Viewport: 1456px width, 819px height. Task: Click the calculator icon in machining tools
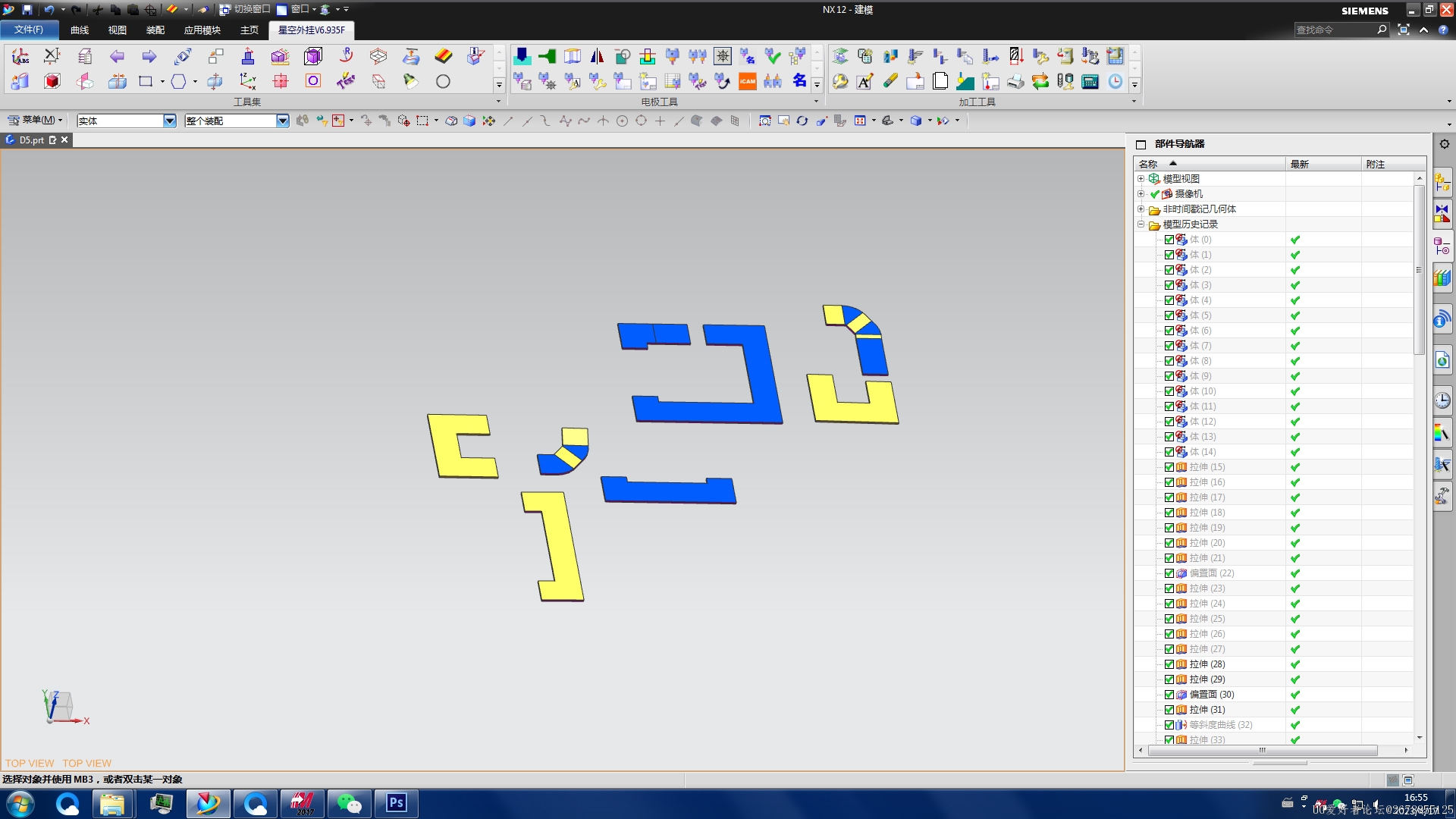[1090, 81]
